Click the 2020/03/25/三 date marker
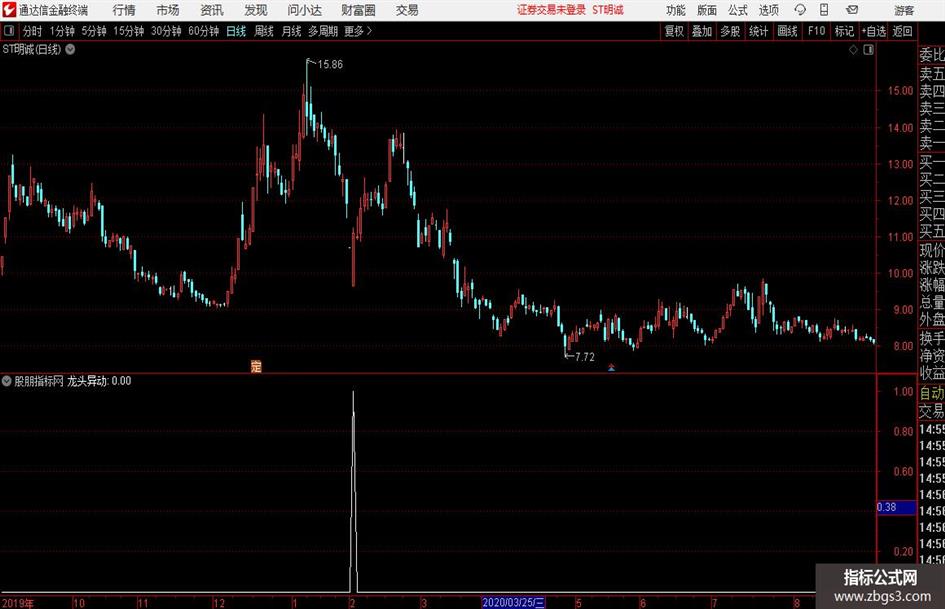 [x=514, y=603]
